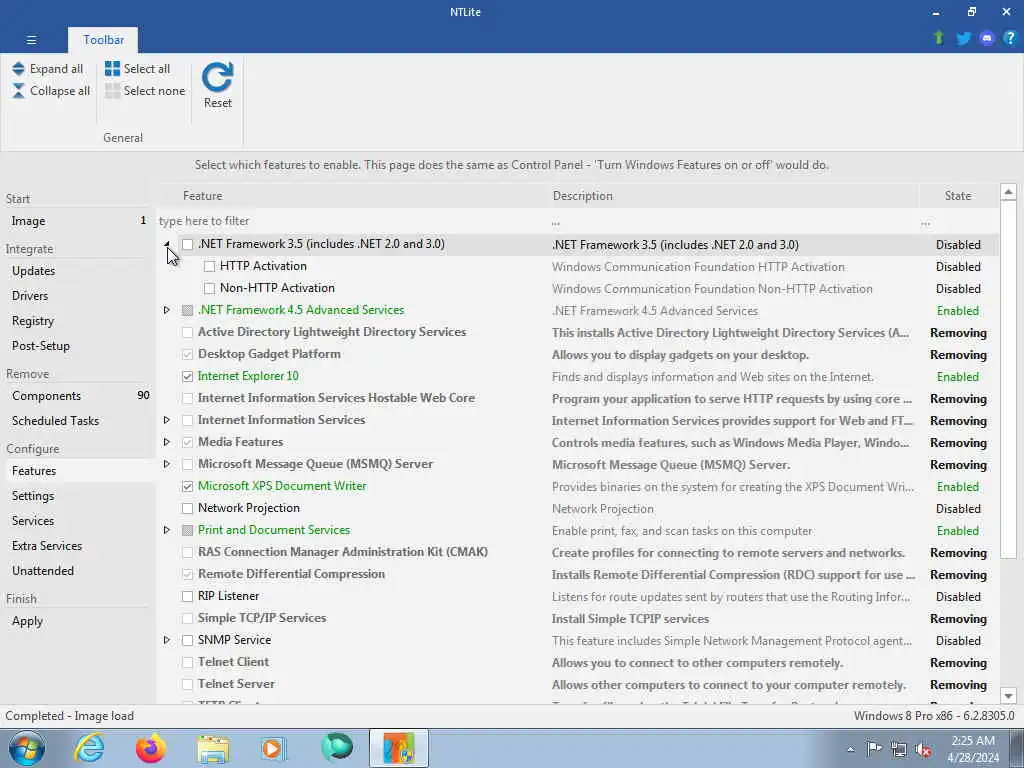Click the Reset circular arrow icon
Screen dimensions: 1024x768
coord(217,77)
